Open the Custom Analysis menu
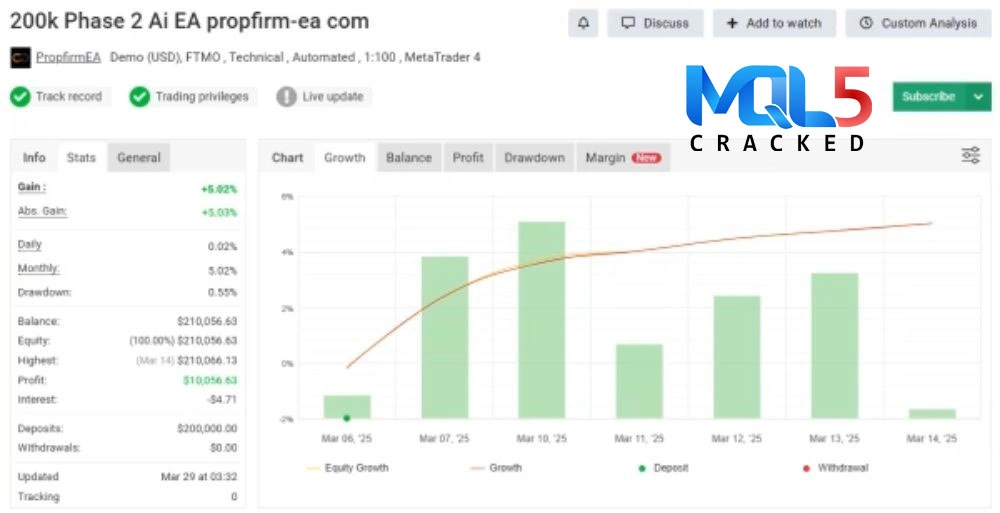 (x=918, y=23)
